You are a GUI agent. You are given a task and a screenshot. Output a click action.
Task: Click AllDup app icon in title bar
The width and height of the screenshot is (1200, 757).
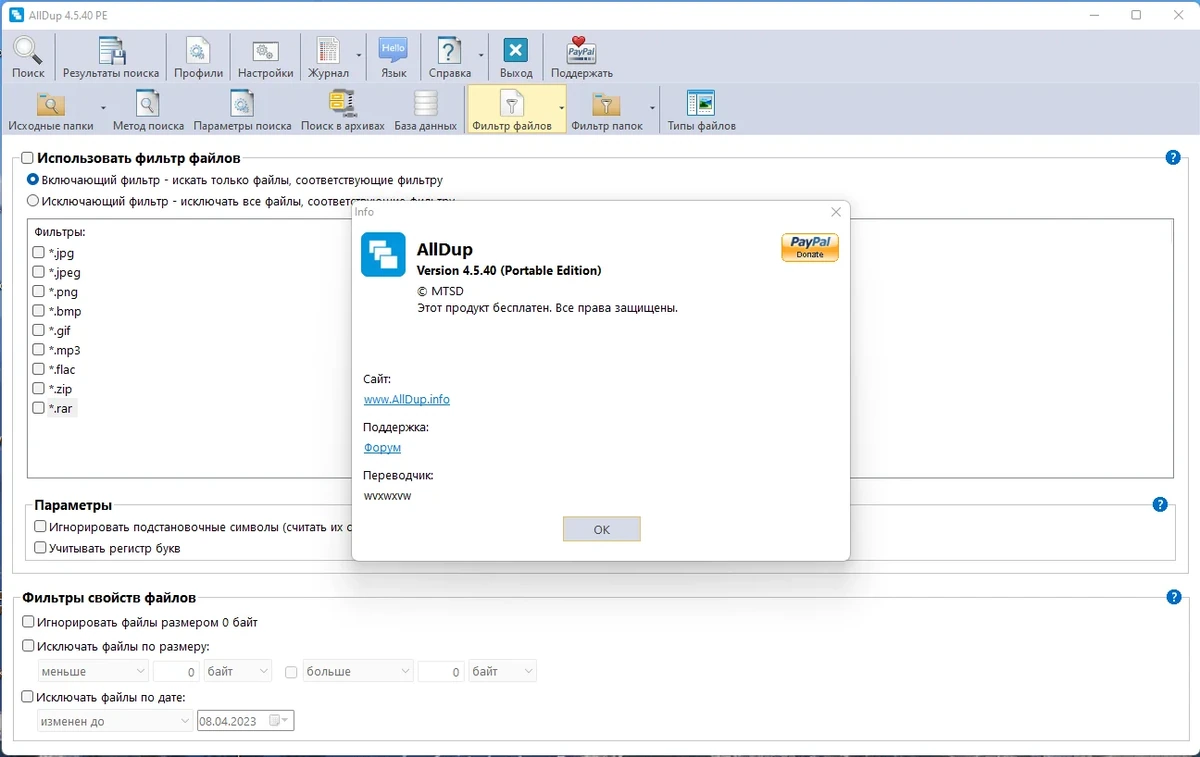(x=17, y=15)
